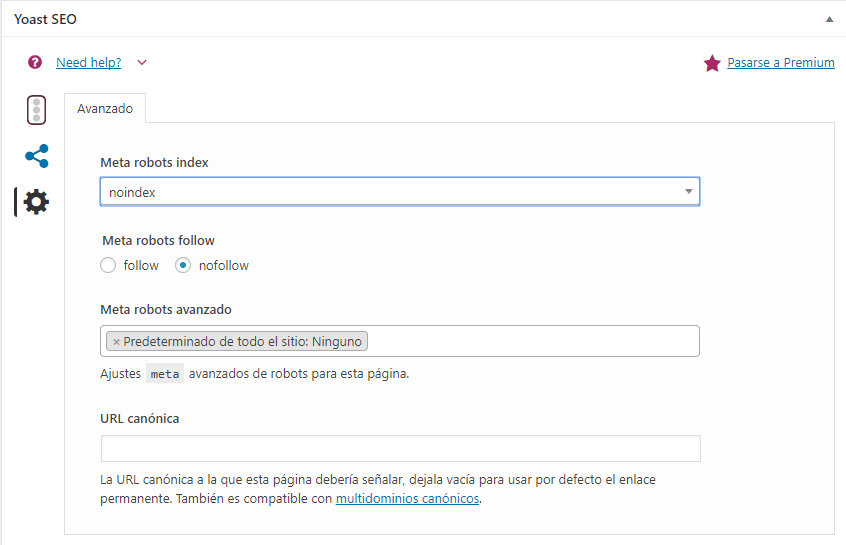This screenshot has width=846, height=545.
Task: Collapse the Yoast SEO metabox arrow
Action: (x=829, y=19)
